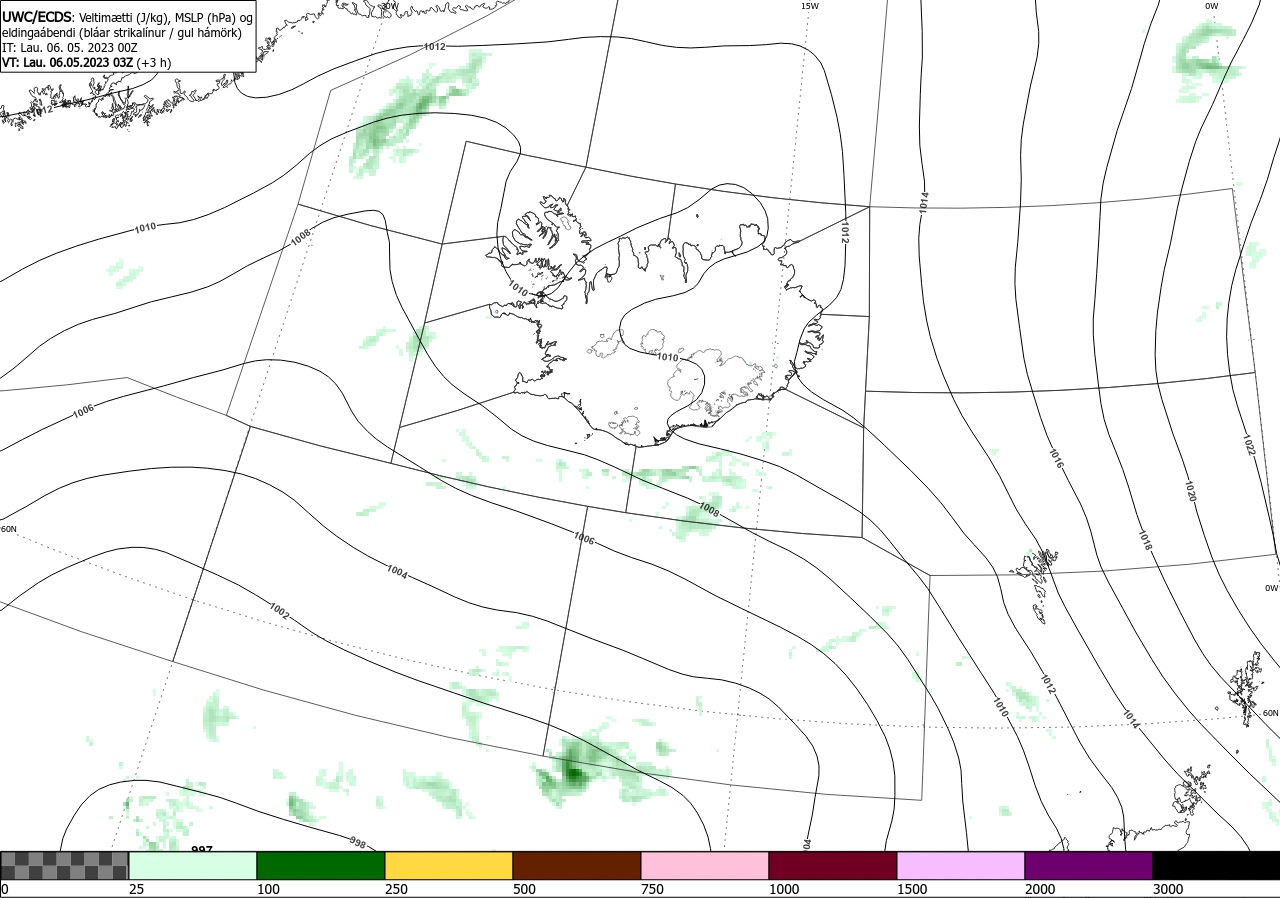Click the darkest green CAPE maximum patch
The width and height of the screenshot is (1280, 898).
(573, 772)
